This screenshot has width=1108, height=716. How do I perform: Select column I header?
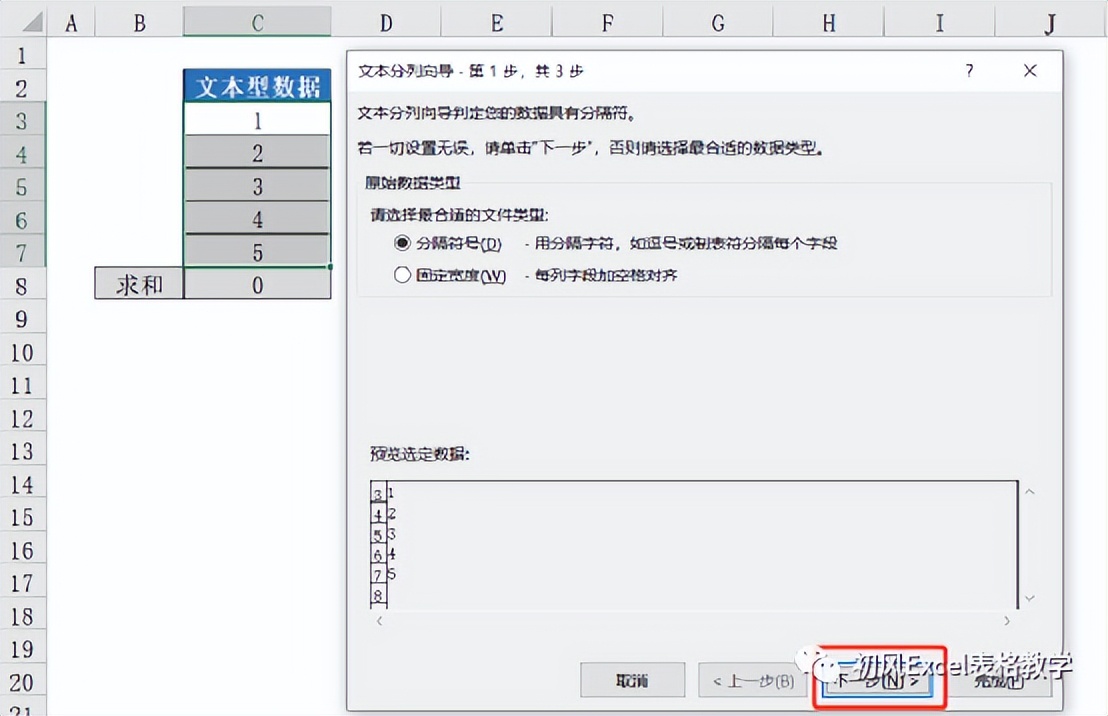pos(940,23)
